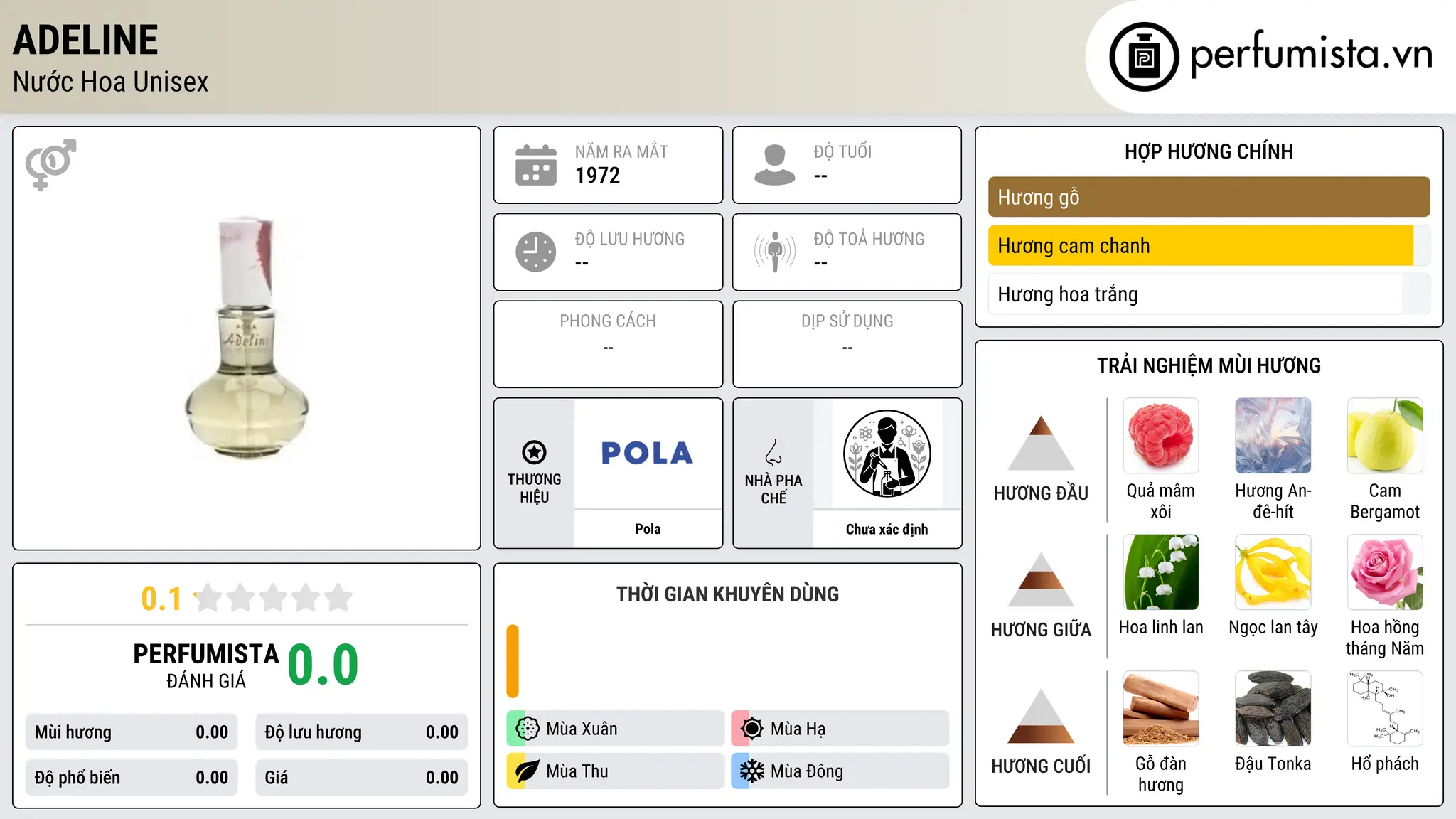Select the Quả mâm xôi note image
1456x819 pixels.
coord(1161,436)
